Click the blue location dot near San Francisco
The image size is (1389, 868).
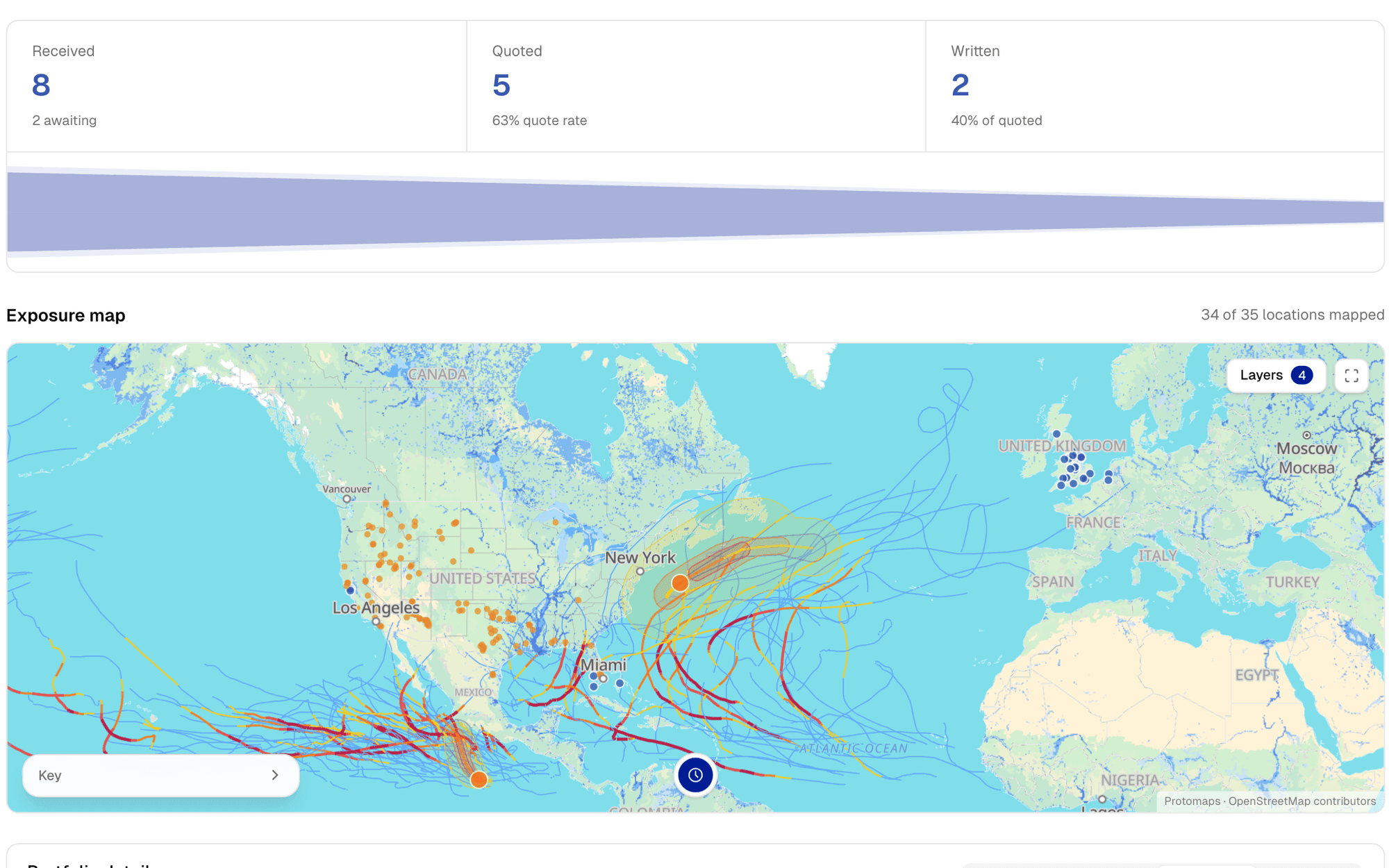pos(350,590)
